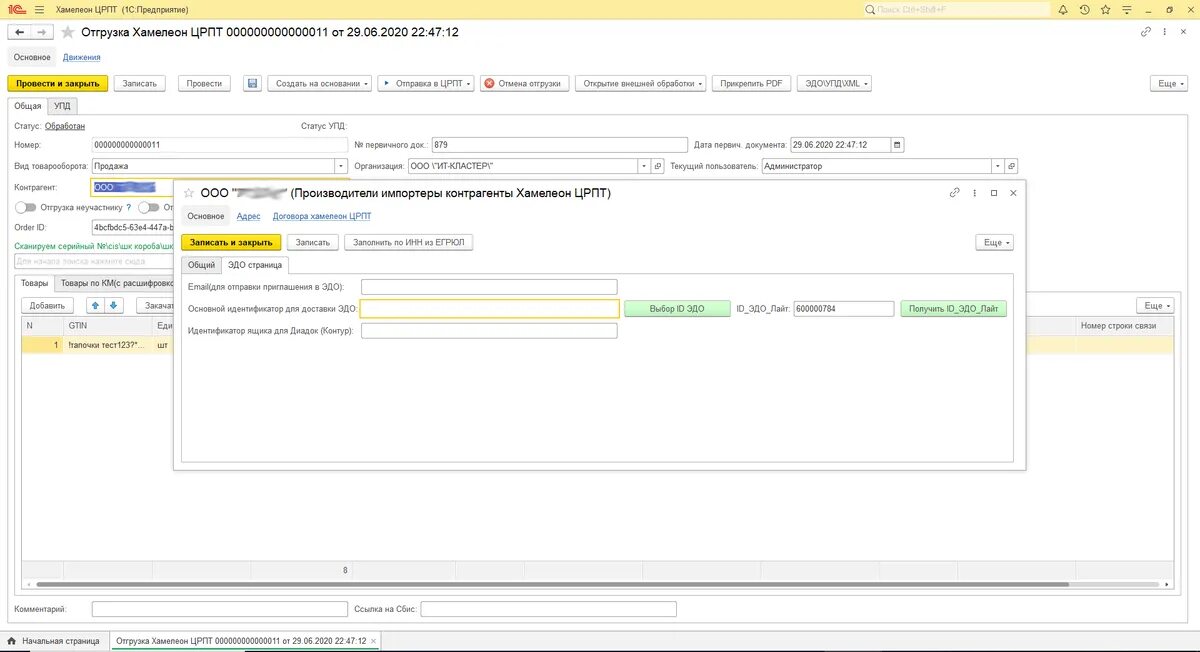
Task: Click Заполнить по ИНН из ЕГРЮЛ button
Action: pos(408,242)
